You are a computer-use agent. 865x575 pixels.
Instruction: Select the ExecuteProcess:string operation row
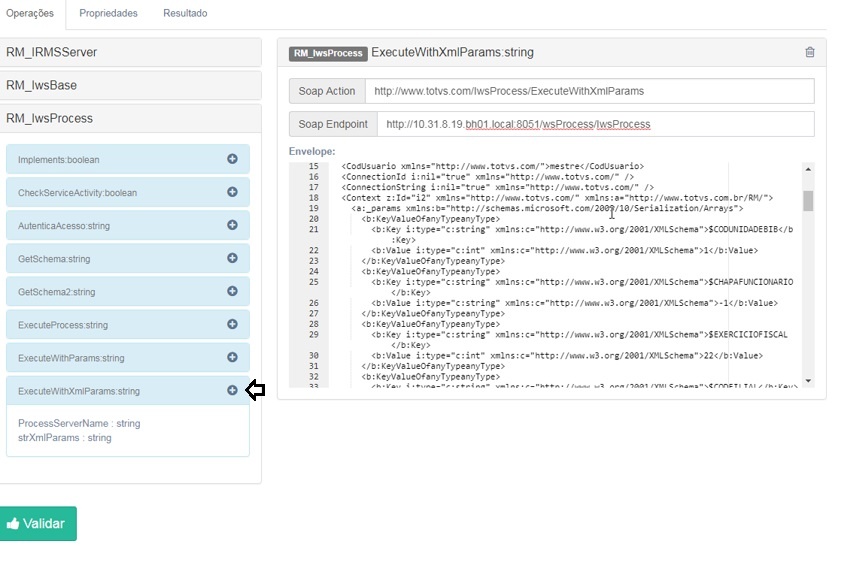coord(127,325)
